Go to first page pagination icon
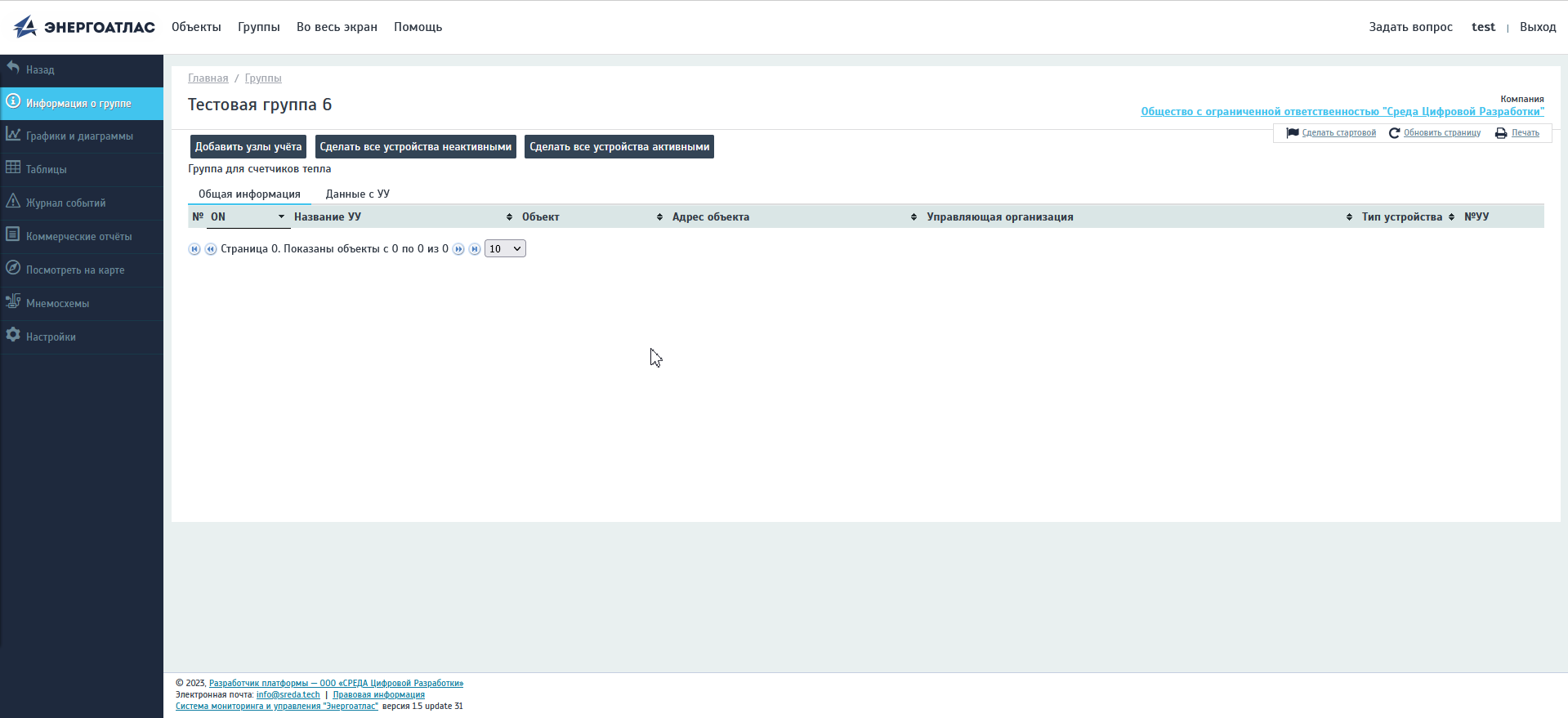Image resolution: width=1568 pixels, height=718 pixels. 194,249
